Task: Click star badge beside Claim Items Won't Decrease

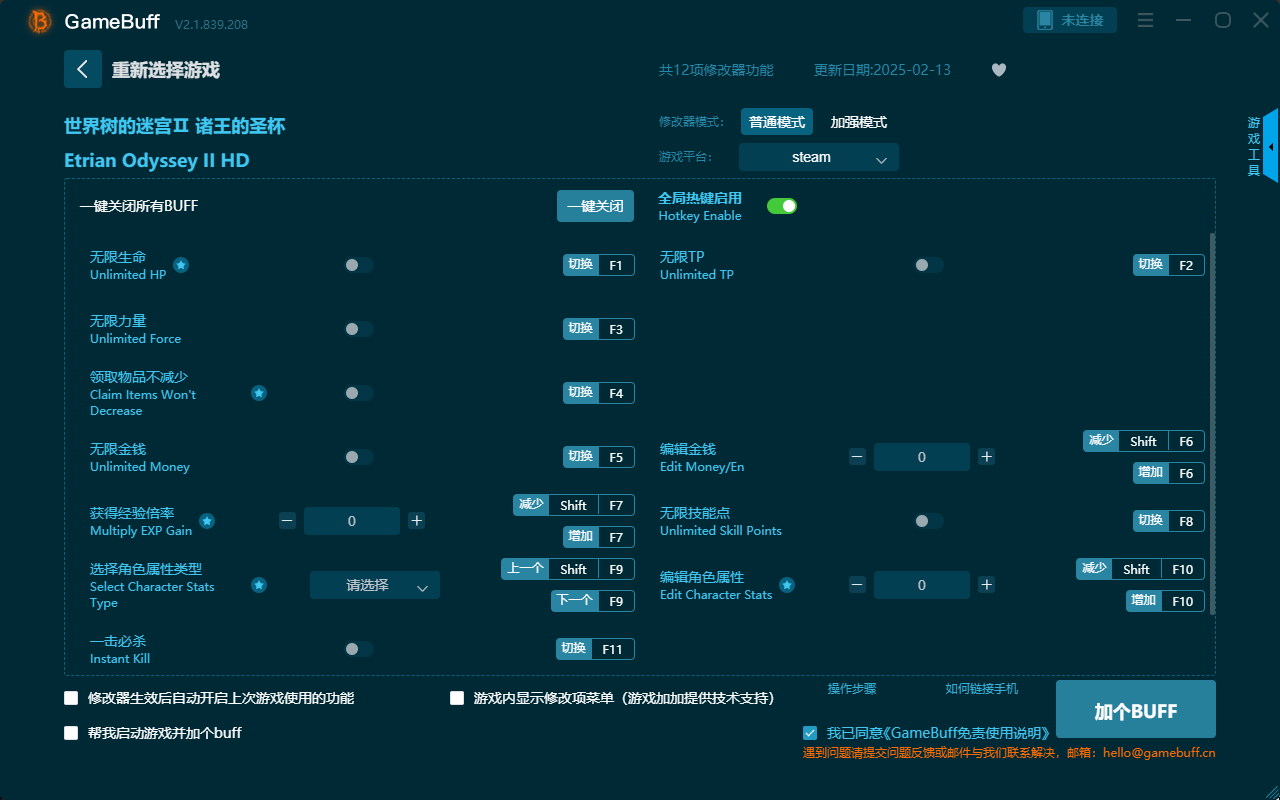Action: (259, 393)
